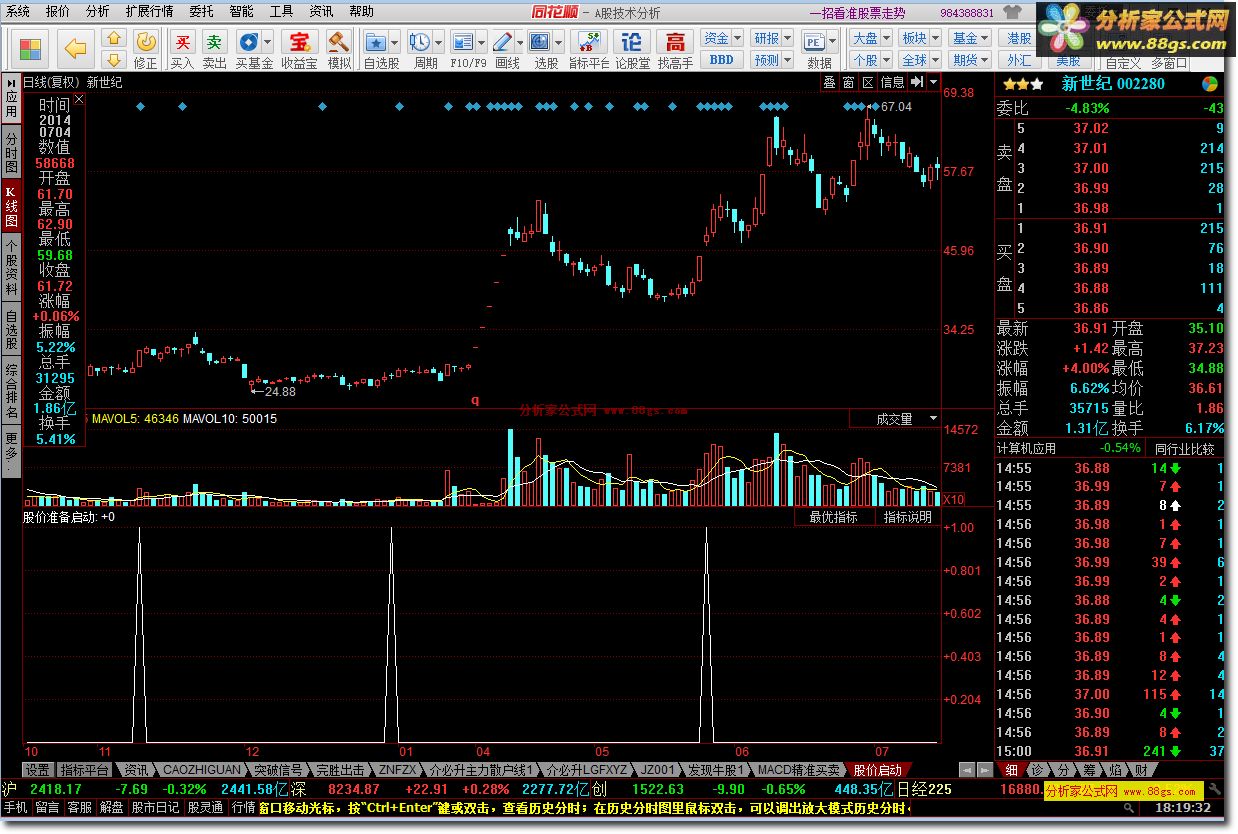Viewport: 1238px width, 834px height.
Task: Click the 细 detail tab at bottom right
Action: point(1011,770)
